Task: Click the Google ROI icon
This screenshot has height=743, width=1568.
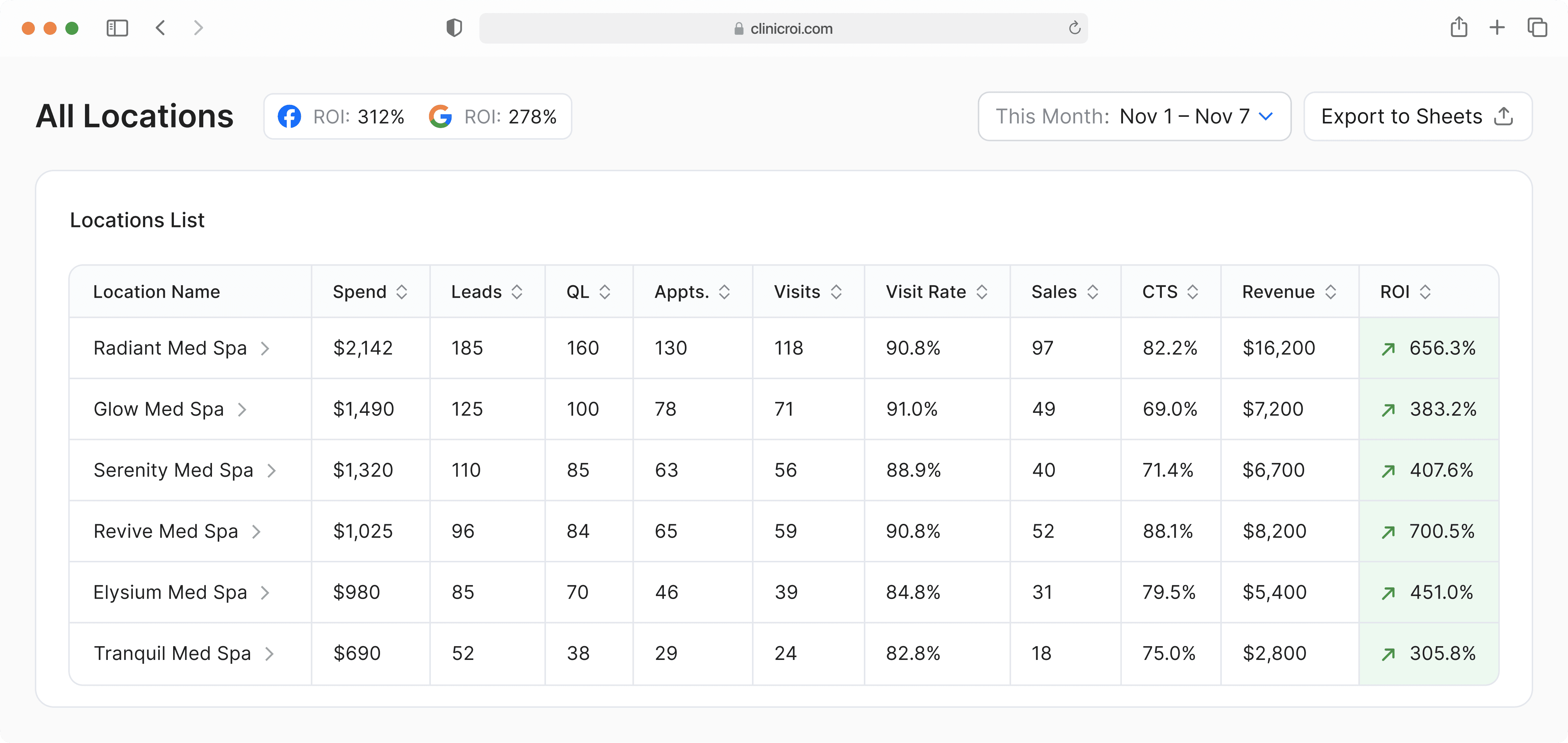Action: [441, 116]
